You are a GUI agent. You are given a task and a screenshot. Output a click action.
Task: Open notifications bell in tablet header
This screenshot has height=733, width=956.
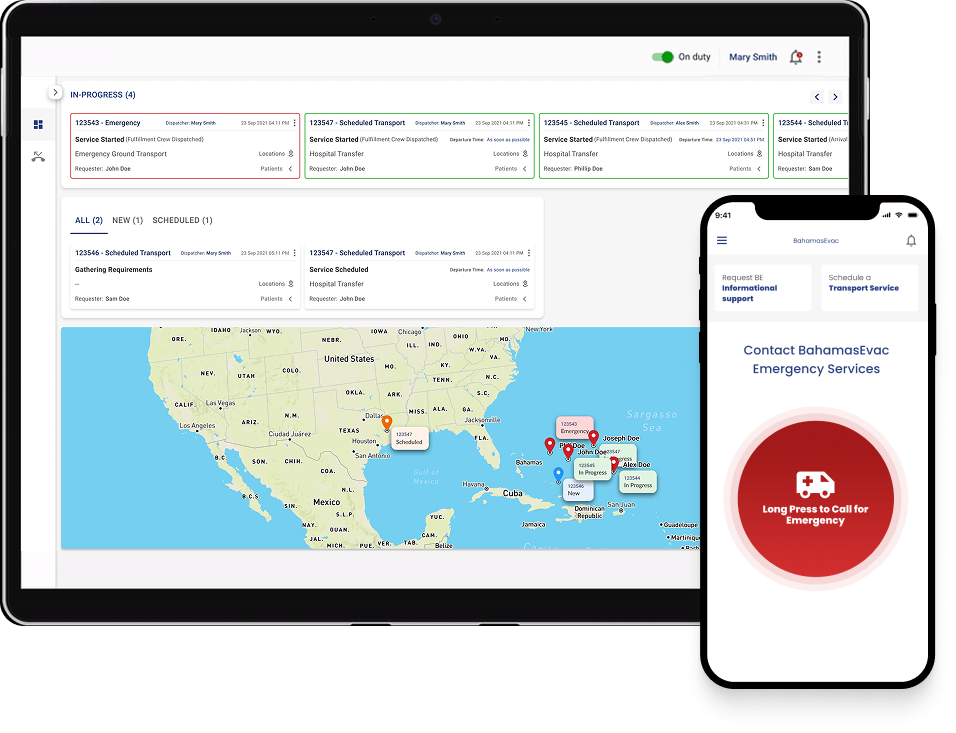pos(796,57)
